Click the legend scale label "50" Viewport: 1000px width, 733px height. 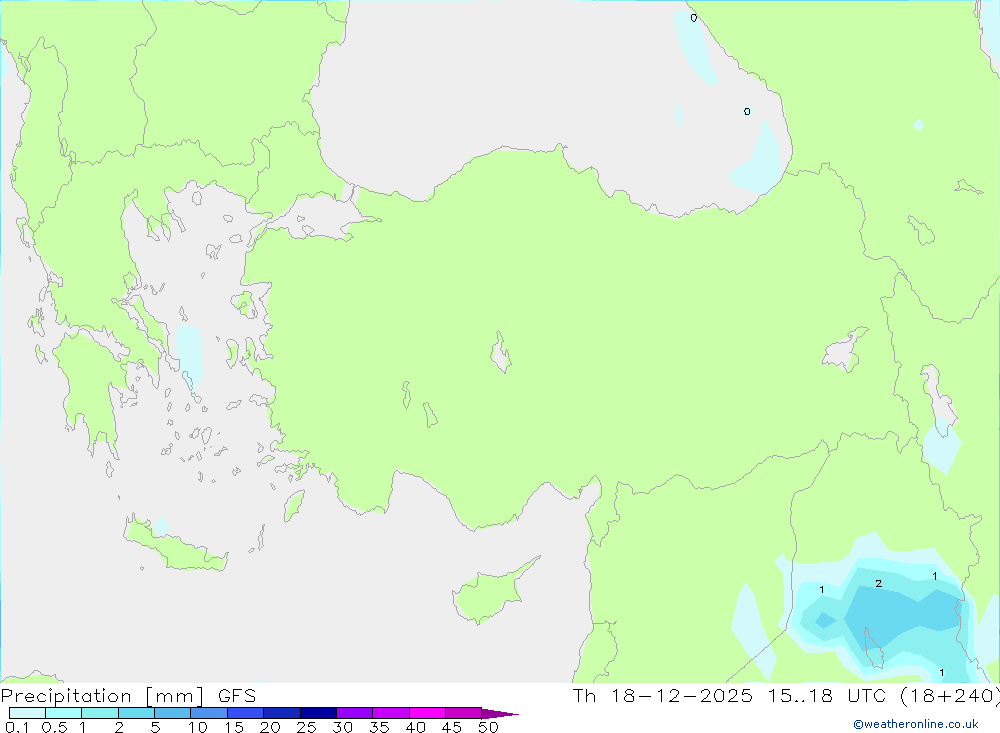click(489, 727)
